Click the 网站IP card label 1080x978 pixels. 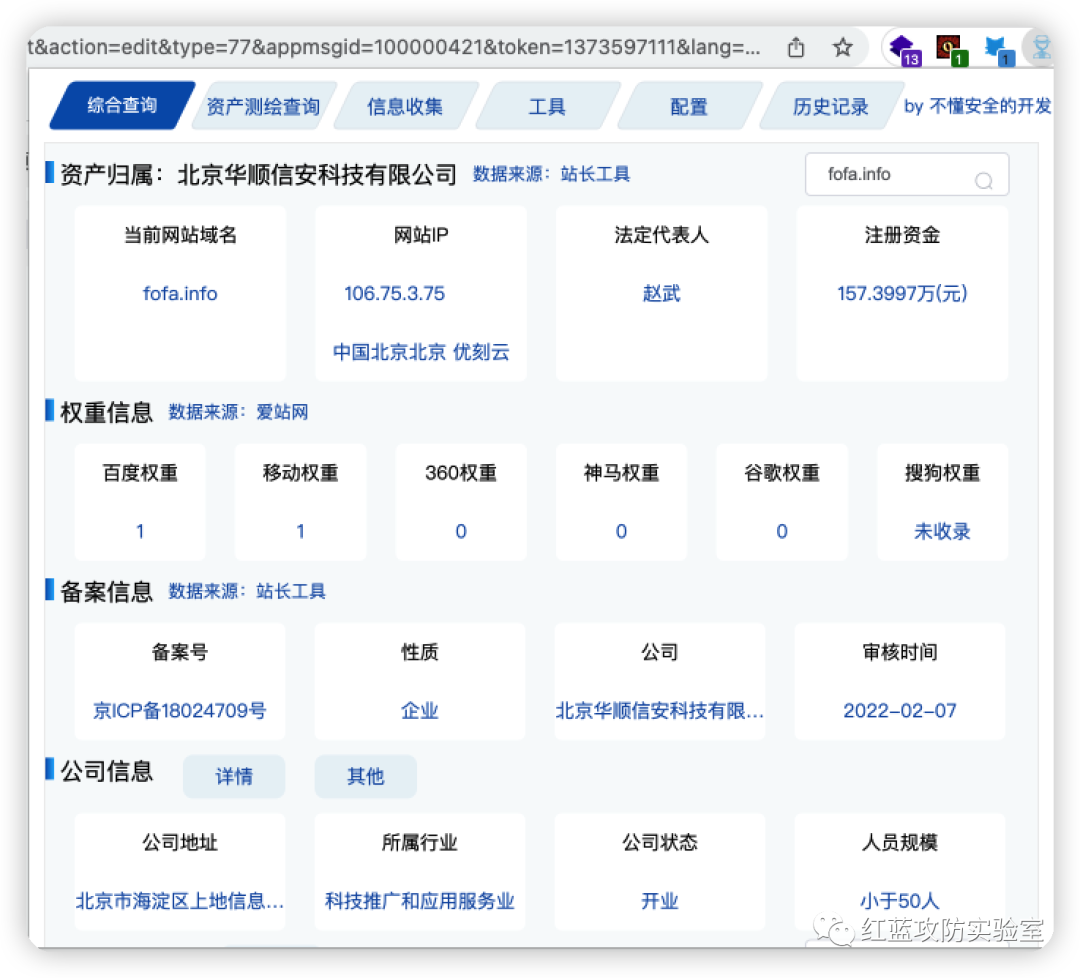(421, 235)
